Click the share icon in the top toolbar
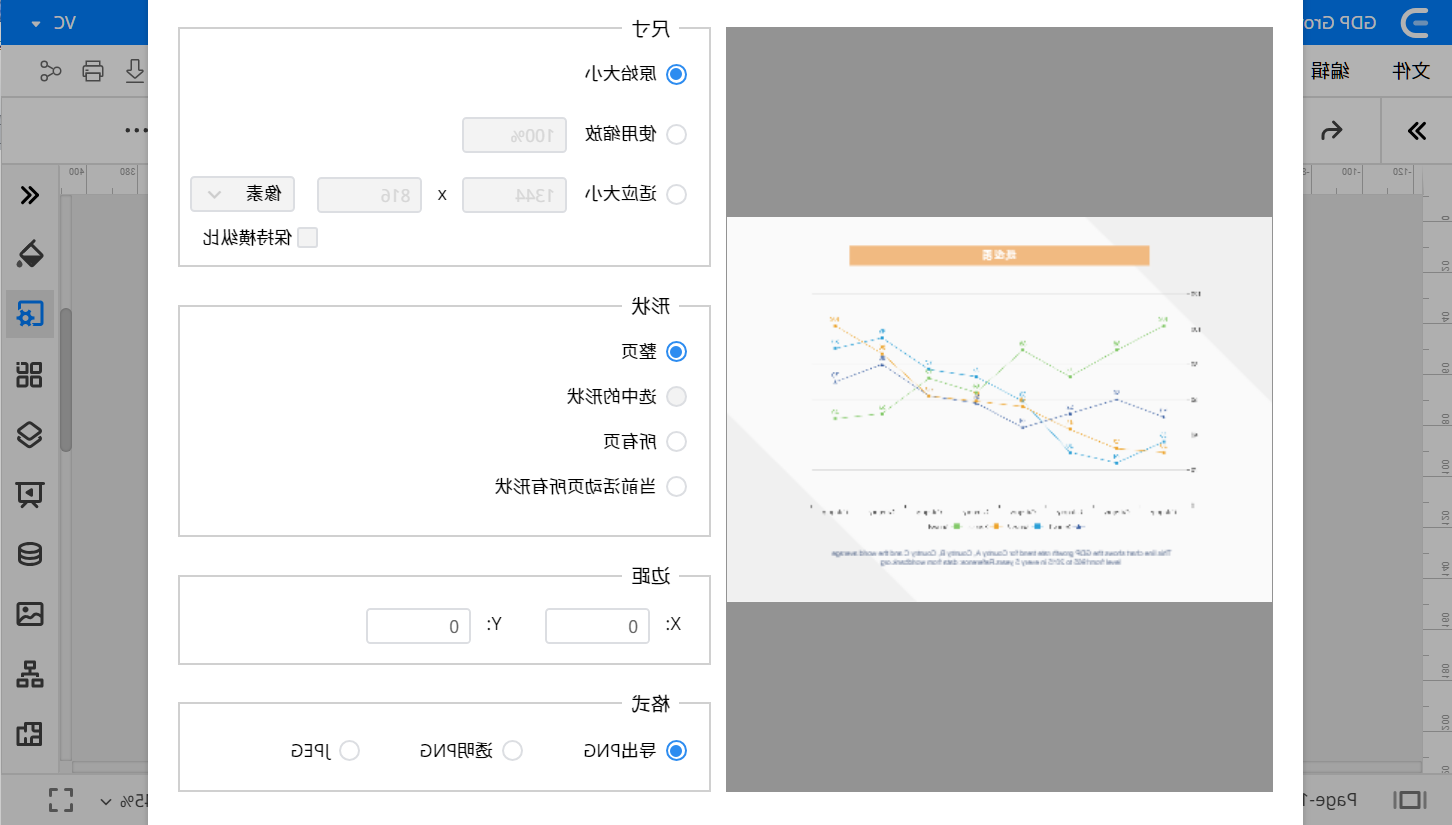This screenshot has height=825, width=1452. [50, 70]
